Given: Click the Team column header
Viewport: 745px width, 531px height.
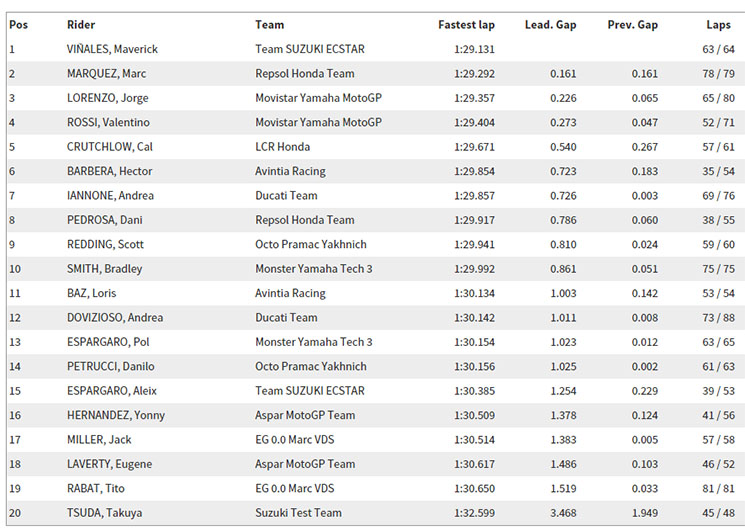Looking at the screenshot, I should (x=269, y=25).
